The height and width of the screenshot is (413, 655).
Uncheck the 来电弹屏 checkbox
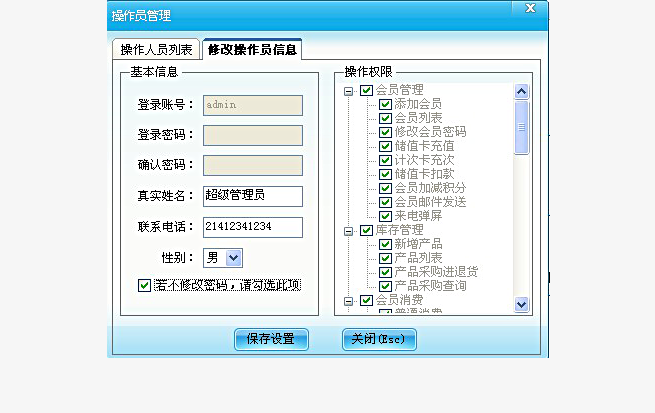point(385,216)
